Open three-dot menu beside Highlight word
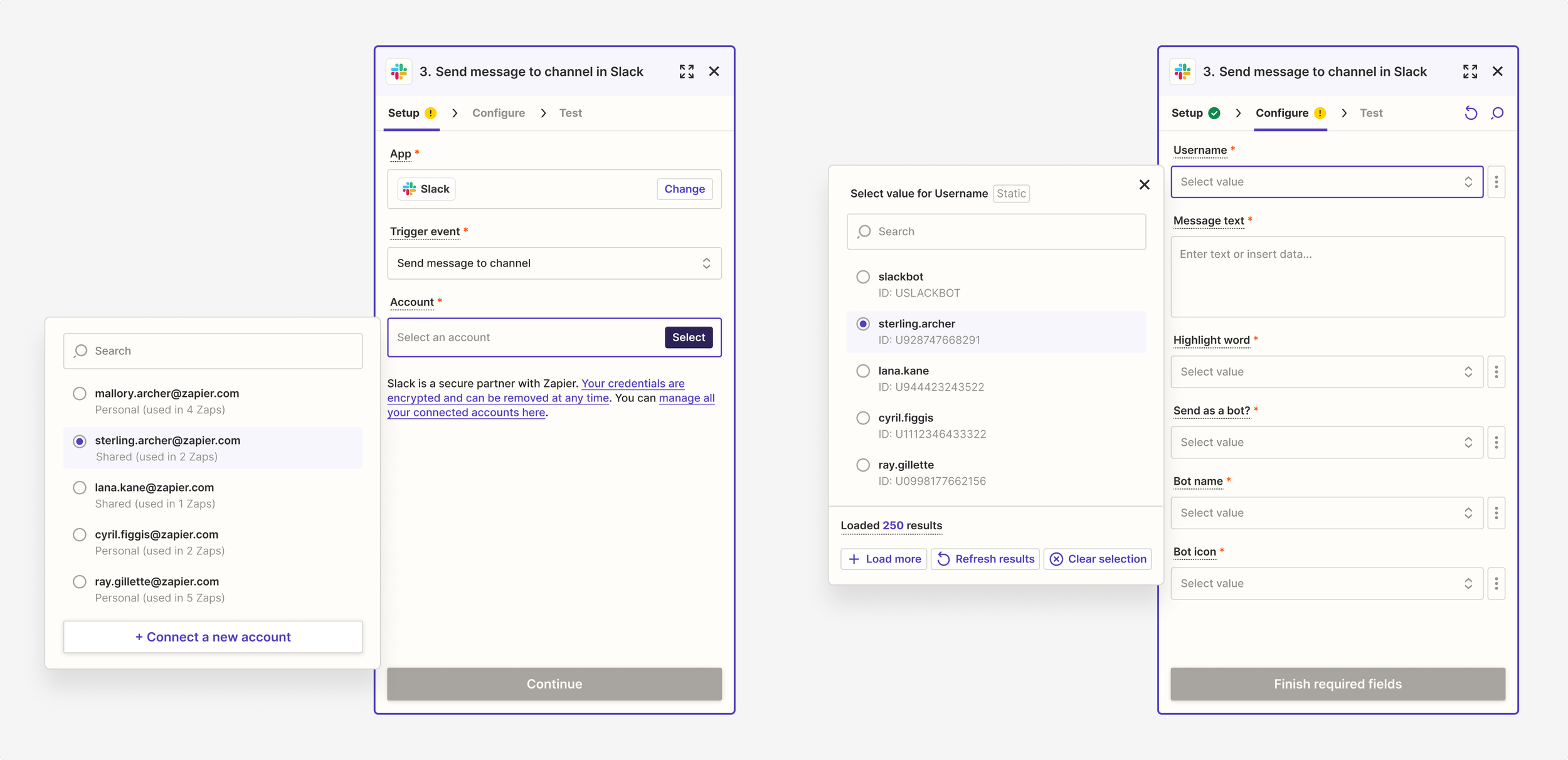Viewport: 1568px width, 760px height. 1496,372
